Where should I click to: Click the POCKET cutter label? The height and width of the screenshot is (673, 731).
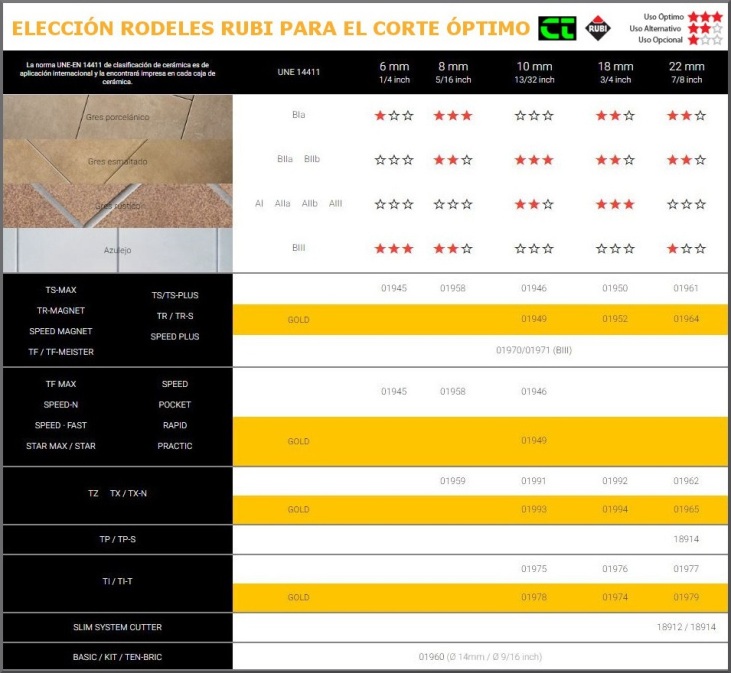tap(175, 405)
